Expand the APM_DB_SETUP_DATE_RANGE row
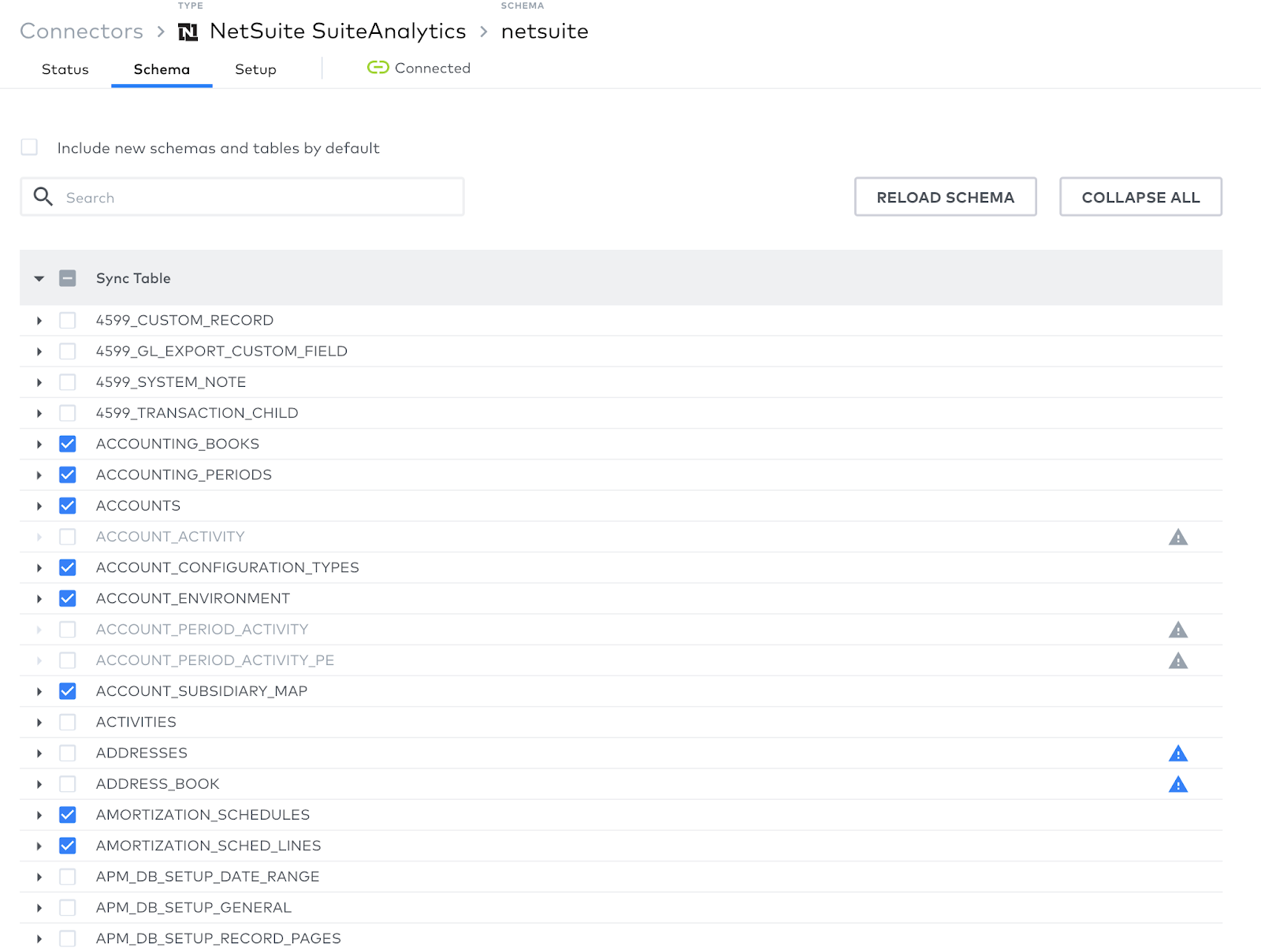The height and width of the screenshot is (952, 1261). [x=39, y=877]
